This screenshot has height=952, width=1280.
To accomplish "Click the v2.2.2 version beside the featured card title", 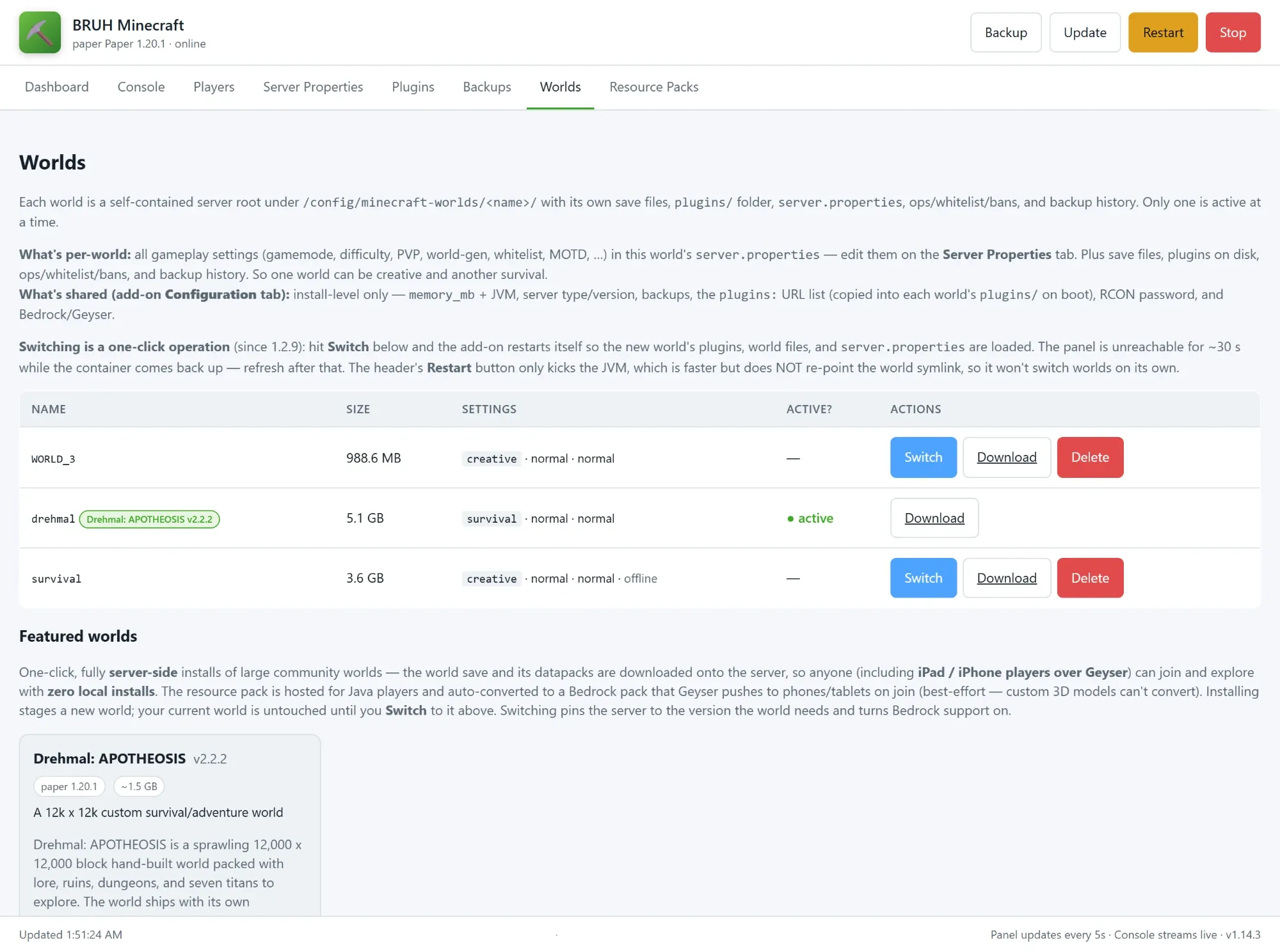I will [x=210, y=759].
